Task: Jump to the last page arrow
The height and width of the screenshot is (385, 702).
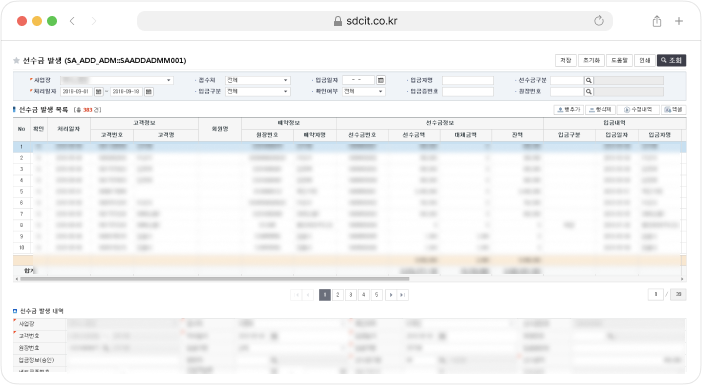Action: (x=402, y=295)
